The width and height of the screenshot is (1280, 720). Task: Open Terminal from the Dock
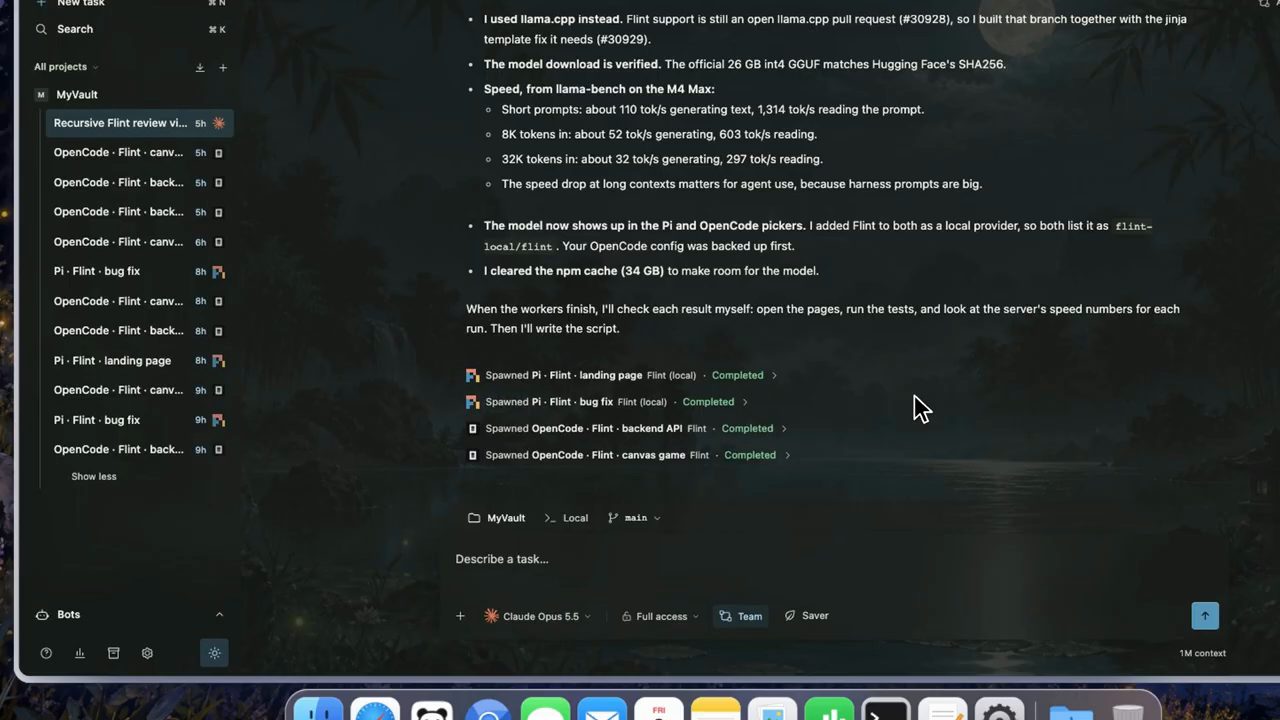[886, 710]
